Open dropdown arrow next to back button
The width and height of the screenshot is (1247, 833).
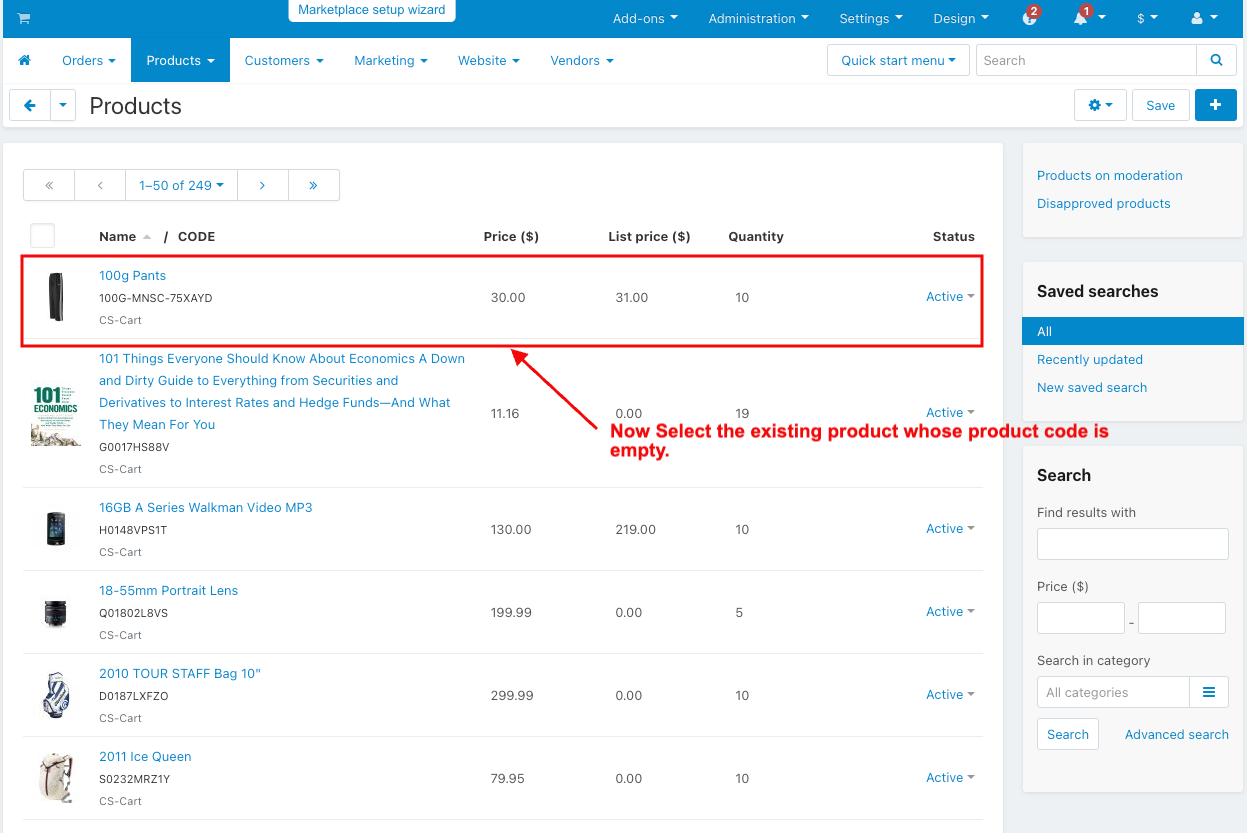point(63,105)
